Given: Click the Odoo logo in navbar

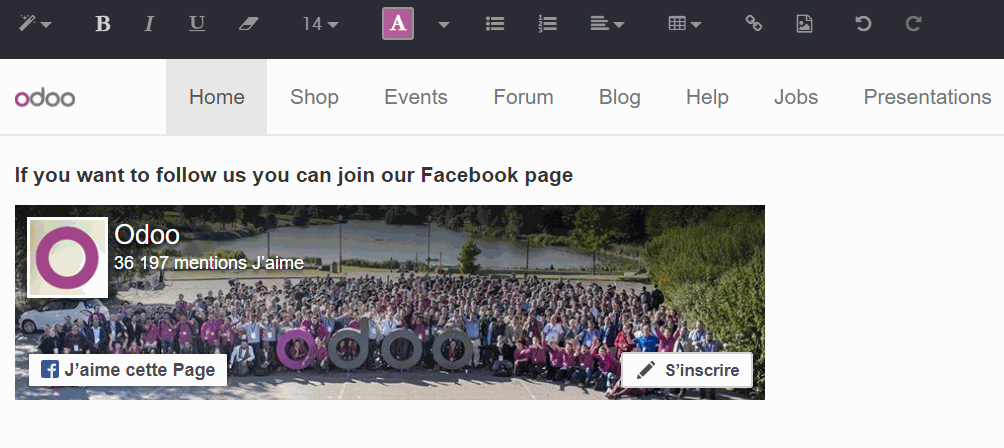Looking at the screenshot, I should coord(45,98).
